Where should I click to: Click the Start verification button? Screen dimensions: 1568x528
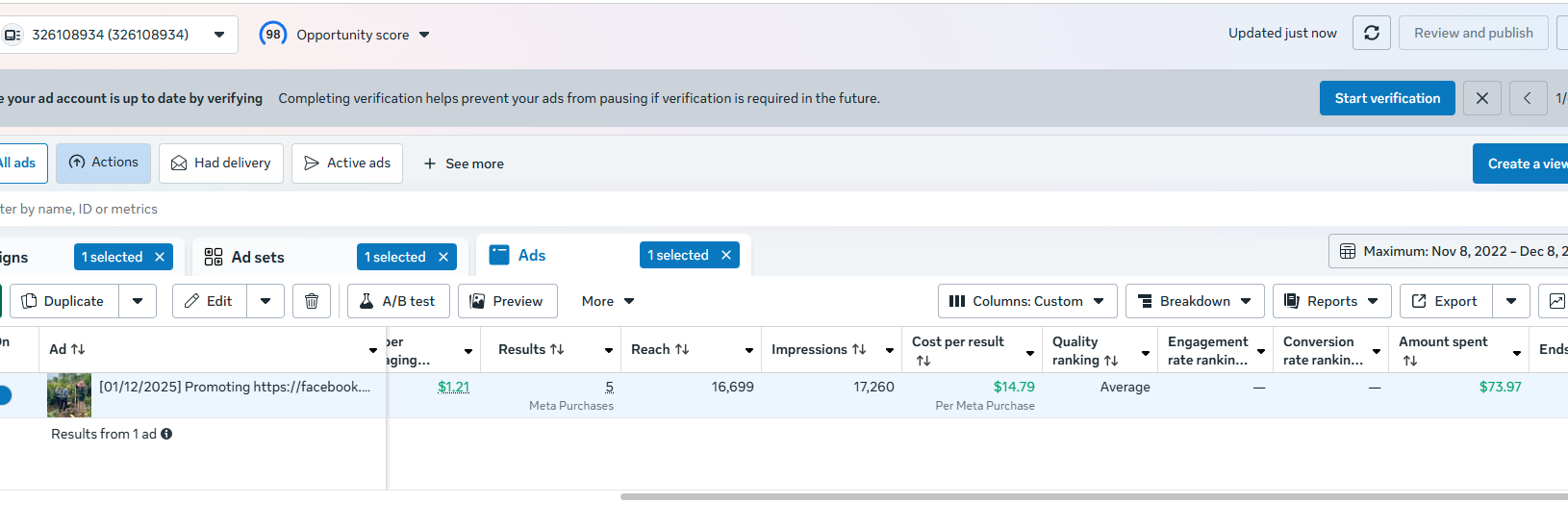tap(1387, 98)
